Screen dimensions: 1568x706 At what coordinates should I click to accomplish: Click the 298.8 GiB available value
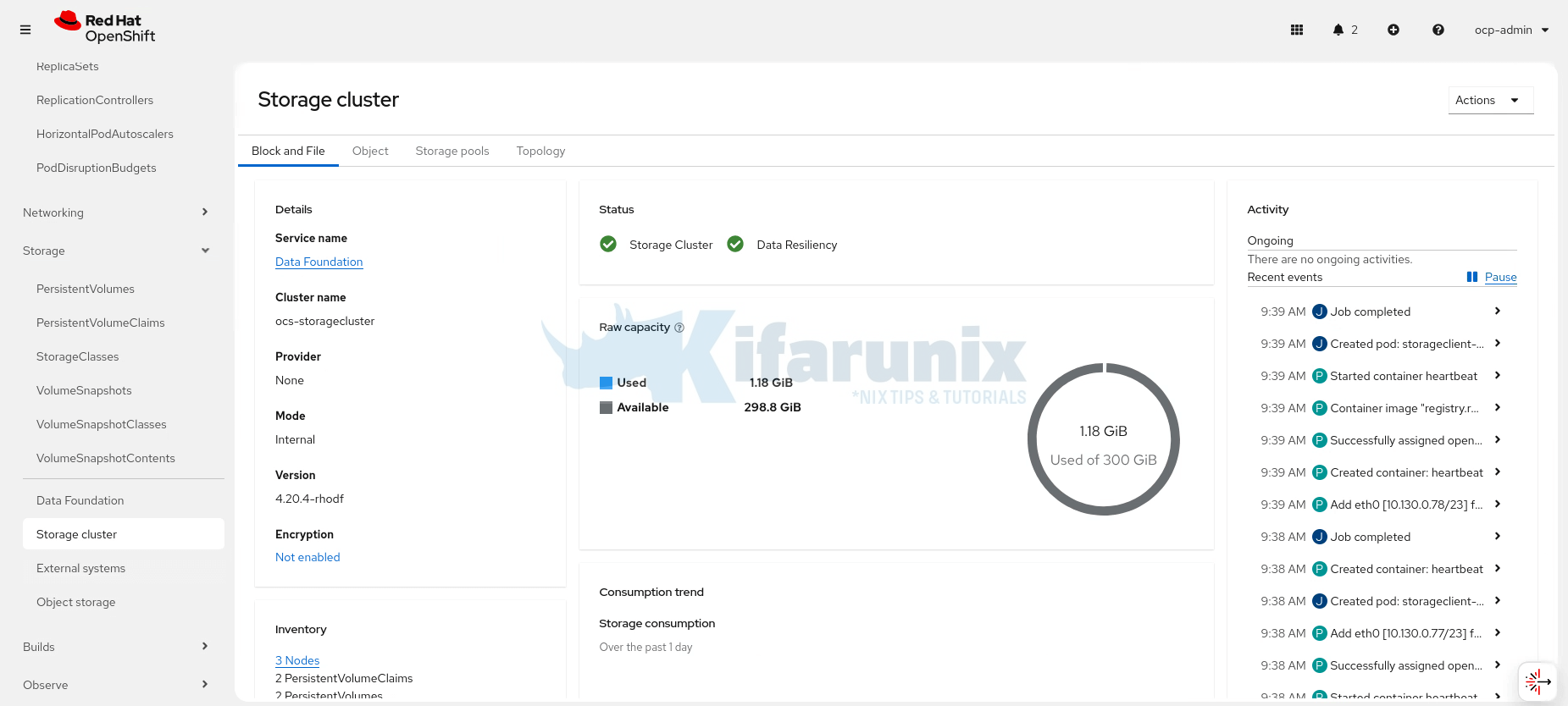coord(773,407)
